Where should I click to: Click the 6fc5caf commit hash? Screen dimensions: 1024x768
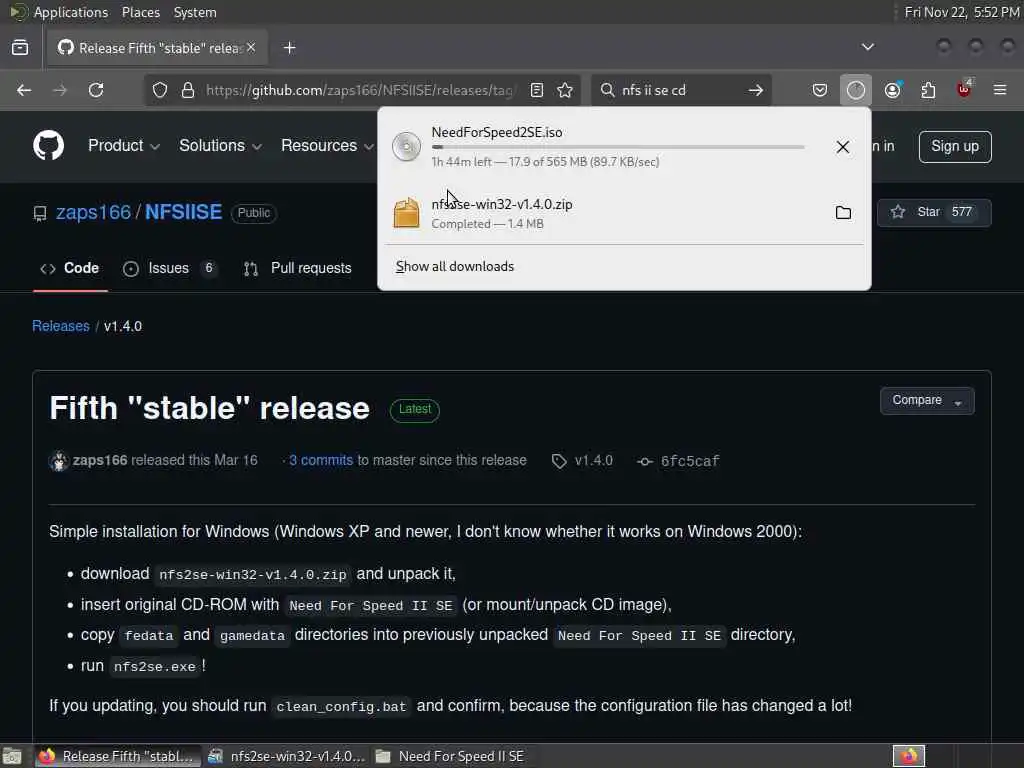tap(690, 461)
